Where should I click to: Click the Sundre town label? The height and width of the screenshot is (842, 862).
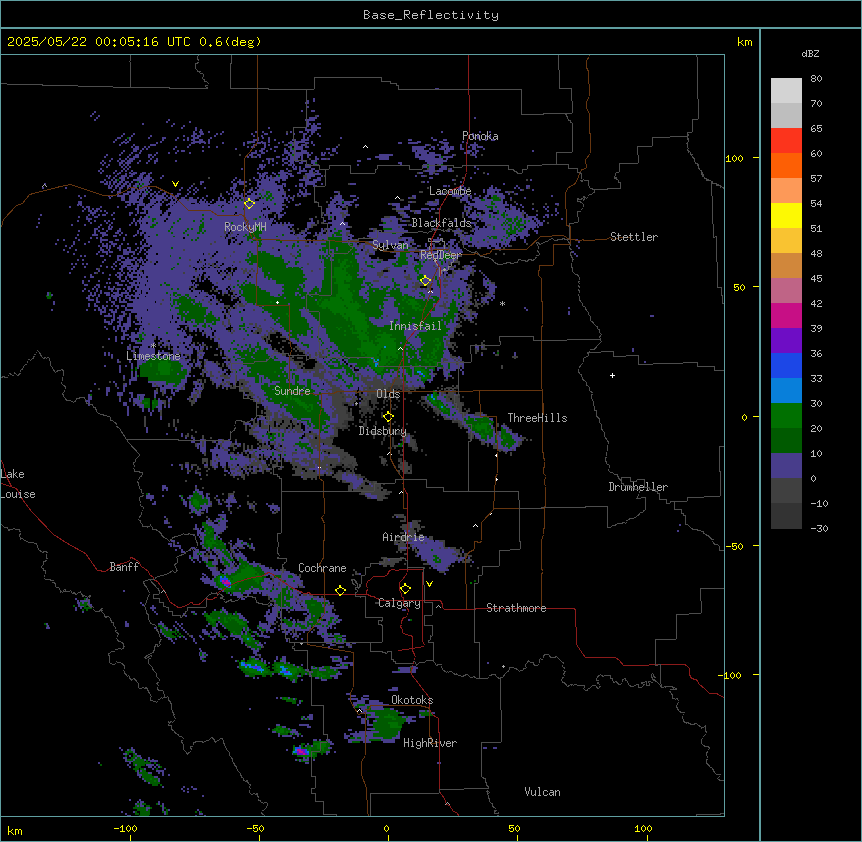[292, 391]
